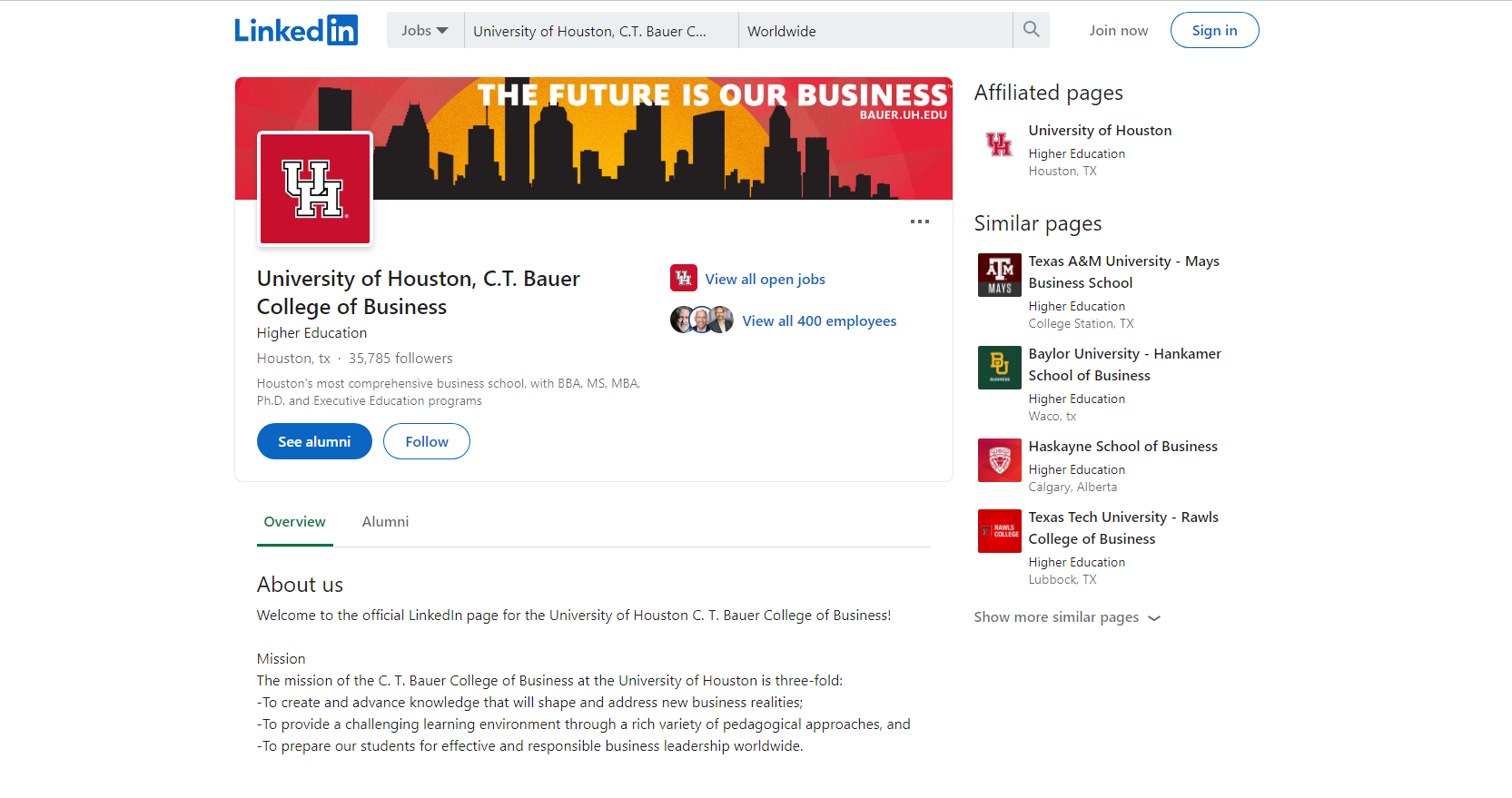Click the search magnifier icon
This screenshot has width=1512, height=798.
1031,30
